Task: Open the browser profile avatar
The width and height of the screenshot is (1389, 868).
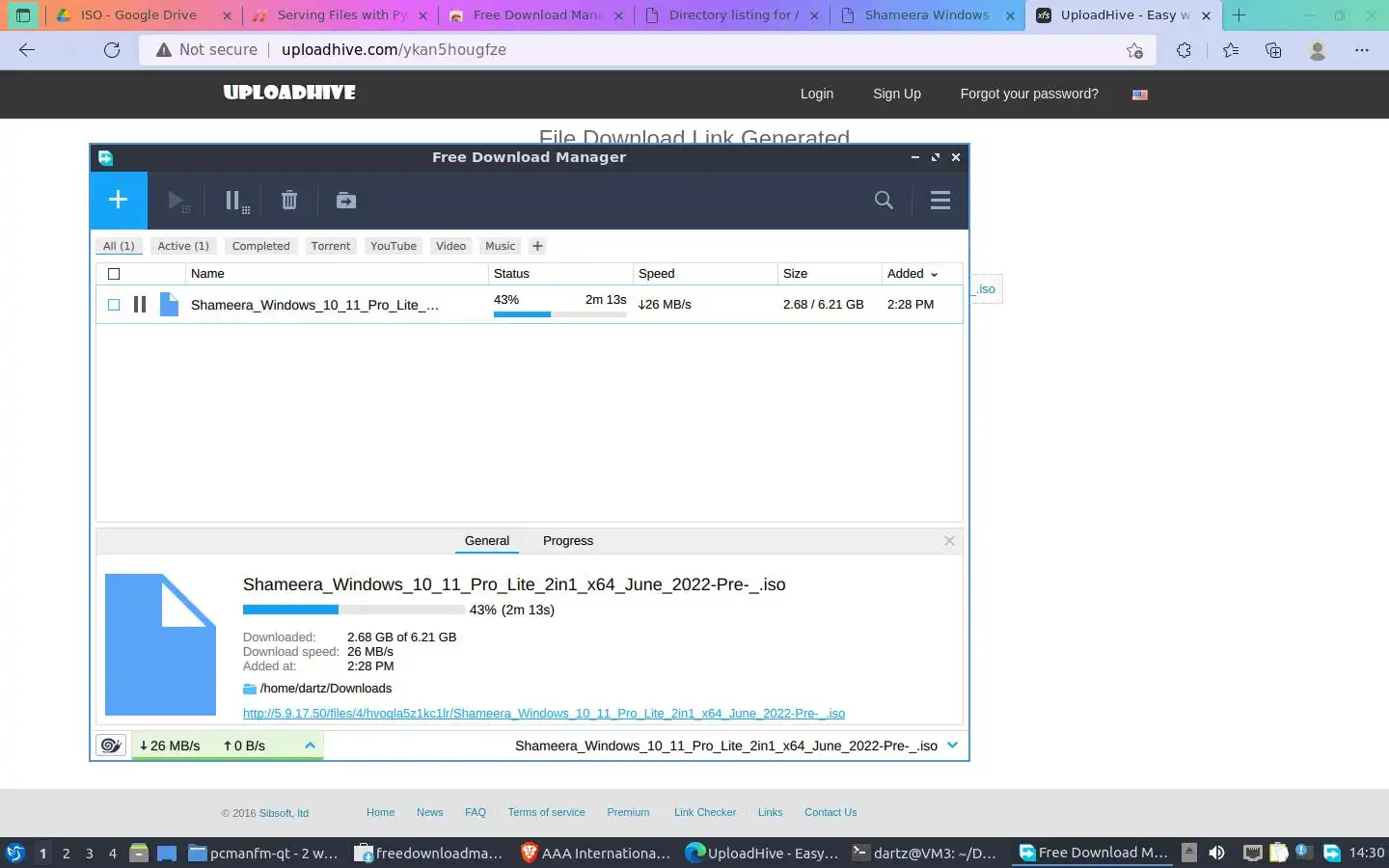Action: click(x=1317, y=50)
